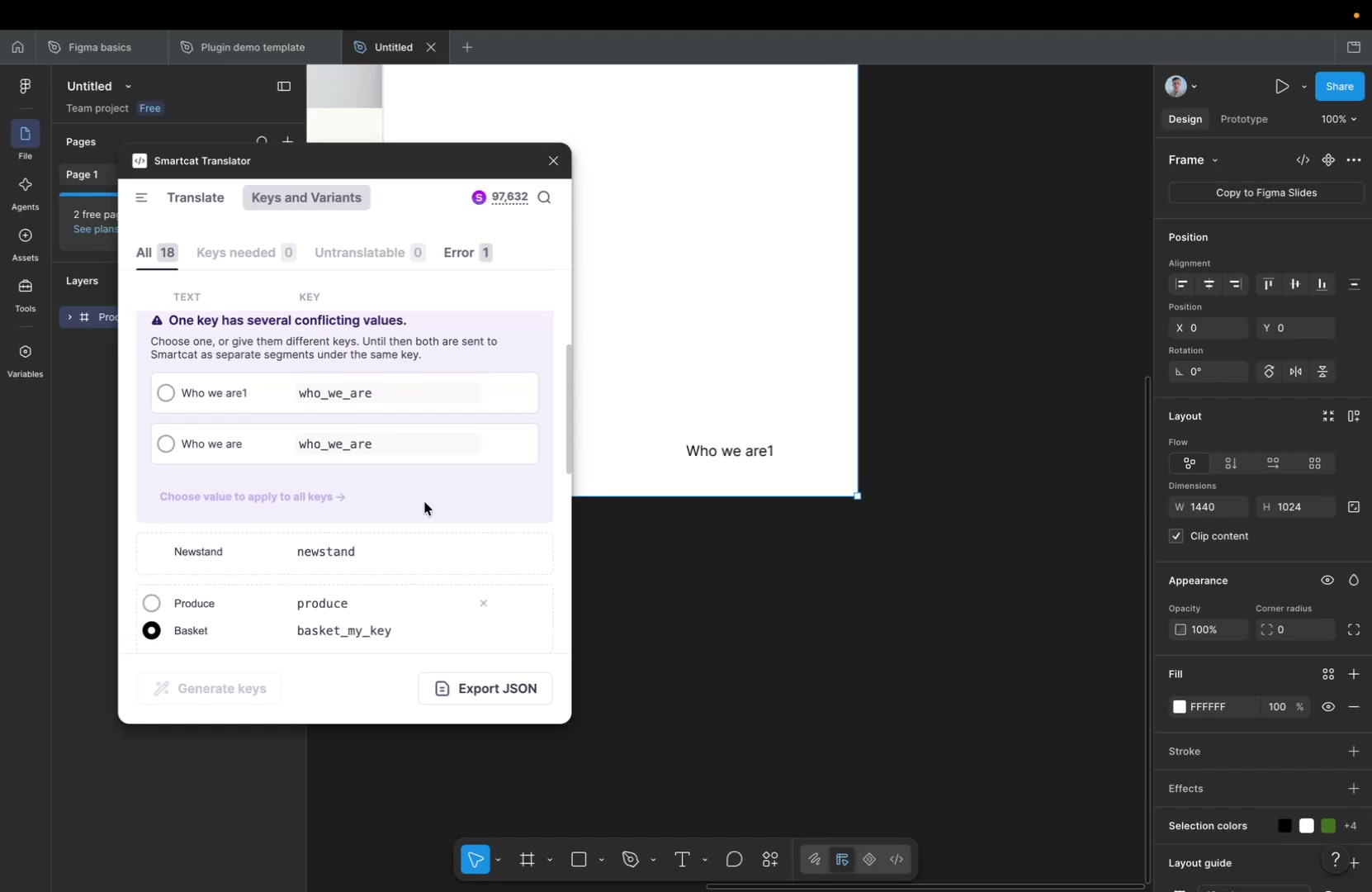
Task: Toggle Appearance visibility eye icon
Action: tap(1327, 581)
